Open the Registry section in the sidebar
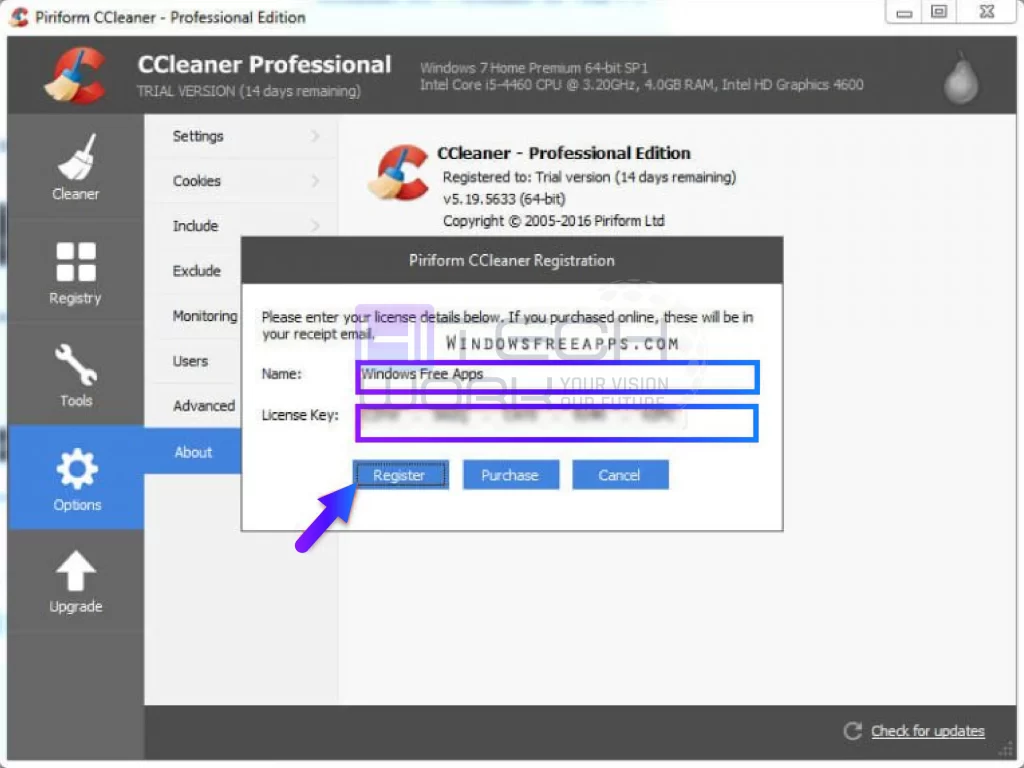1024x768 pixels. (76, 272)
